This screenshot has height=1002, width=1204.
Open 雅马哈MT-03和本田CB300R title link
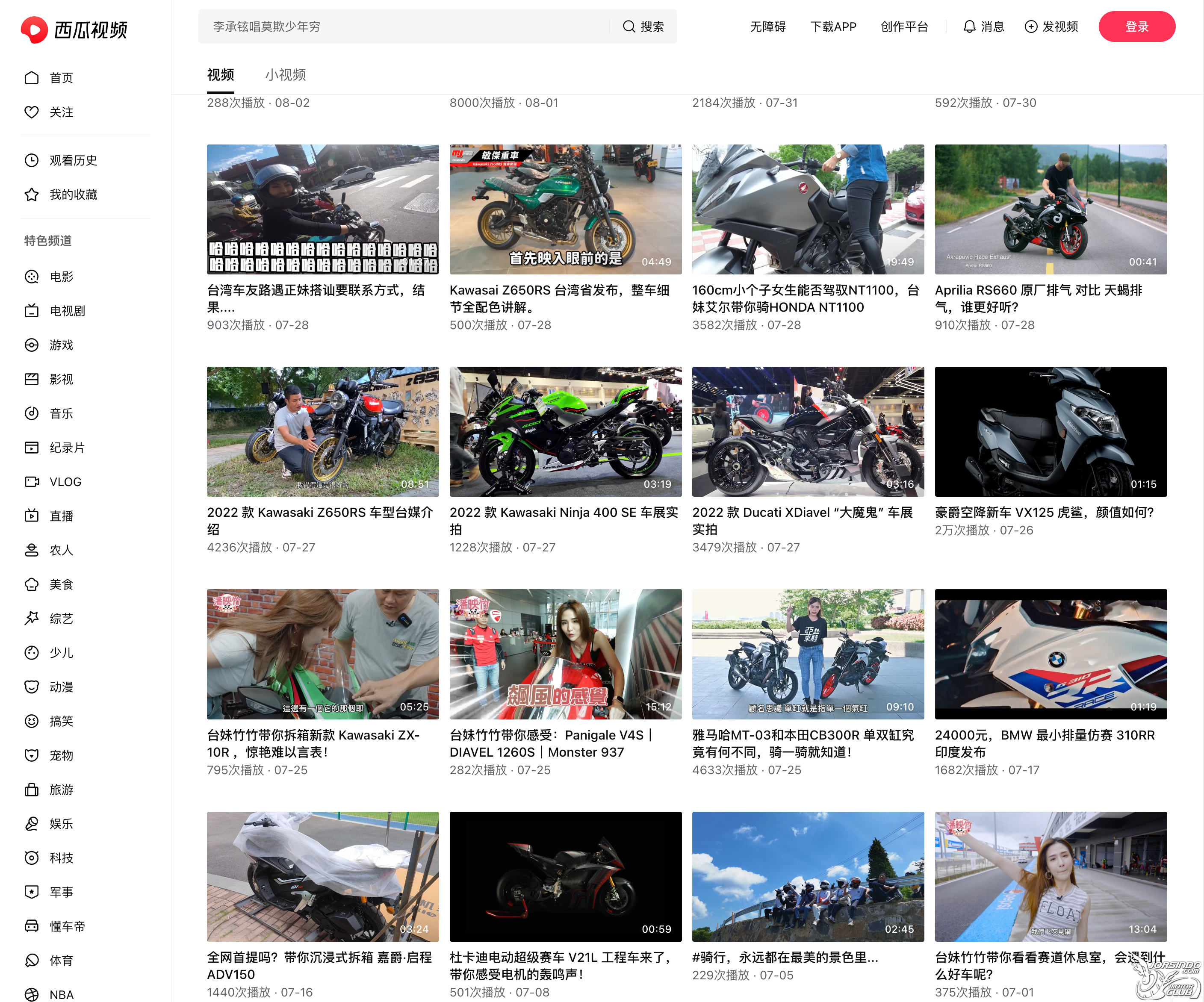[x=803, y=743]
